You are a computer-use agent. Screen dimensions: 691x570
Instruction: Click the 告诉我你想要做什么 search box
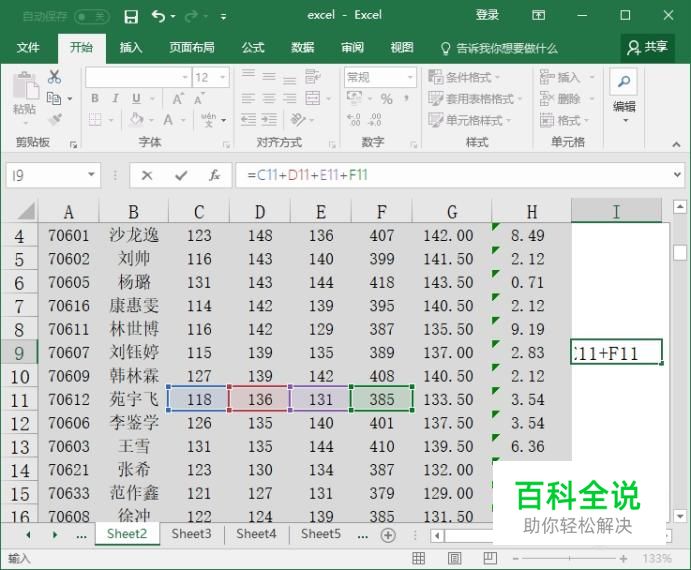499,48
